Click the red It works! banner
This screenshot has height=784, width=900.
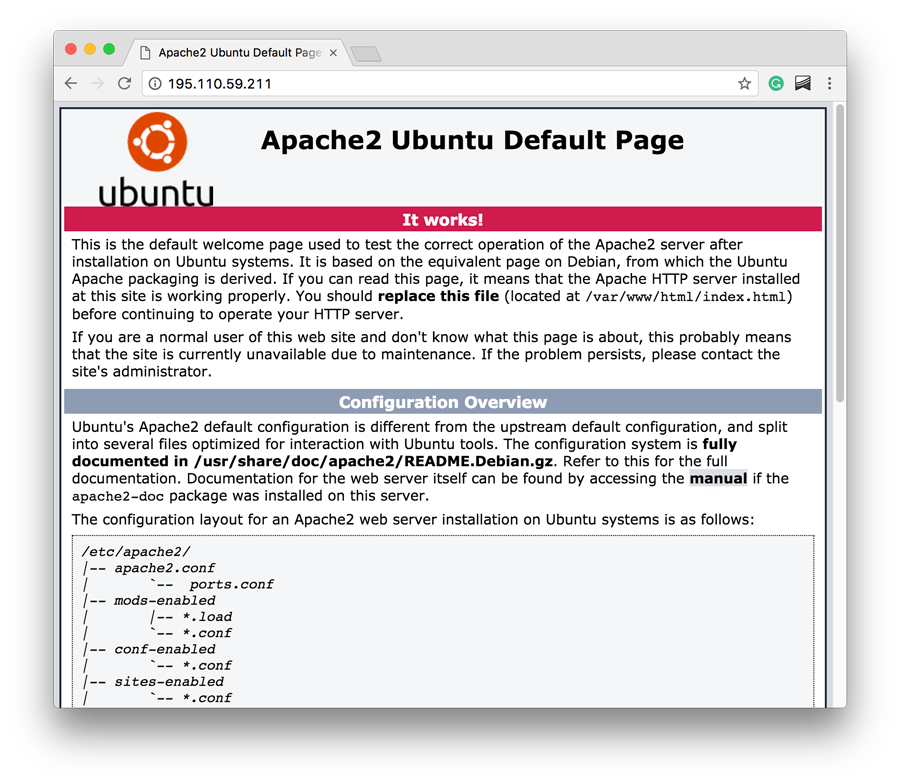443,219
